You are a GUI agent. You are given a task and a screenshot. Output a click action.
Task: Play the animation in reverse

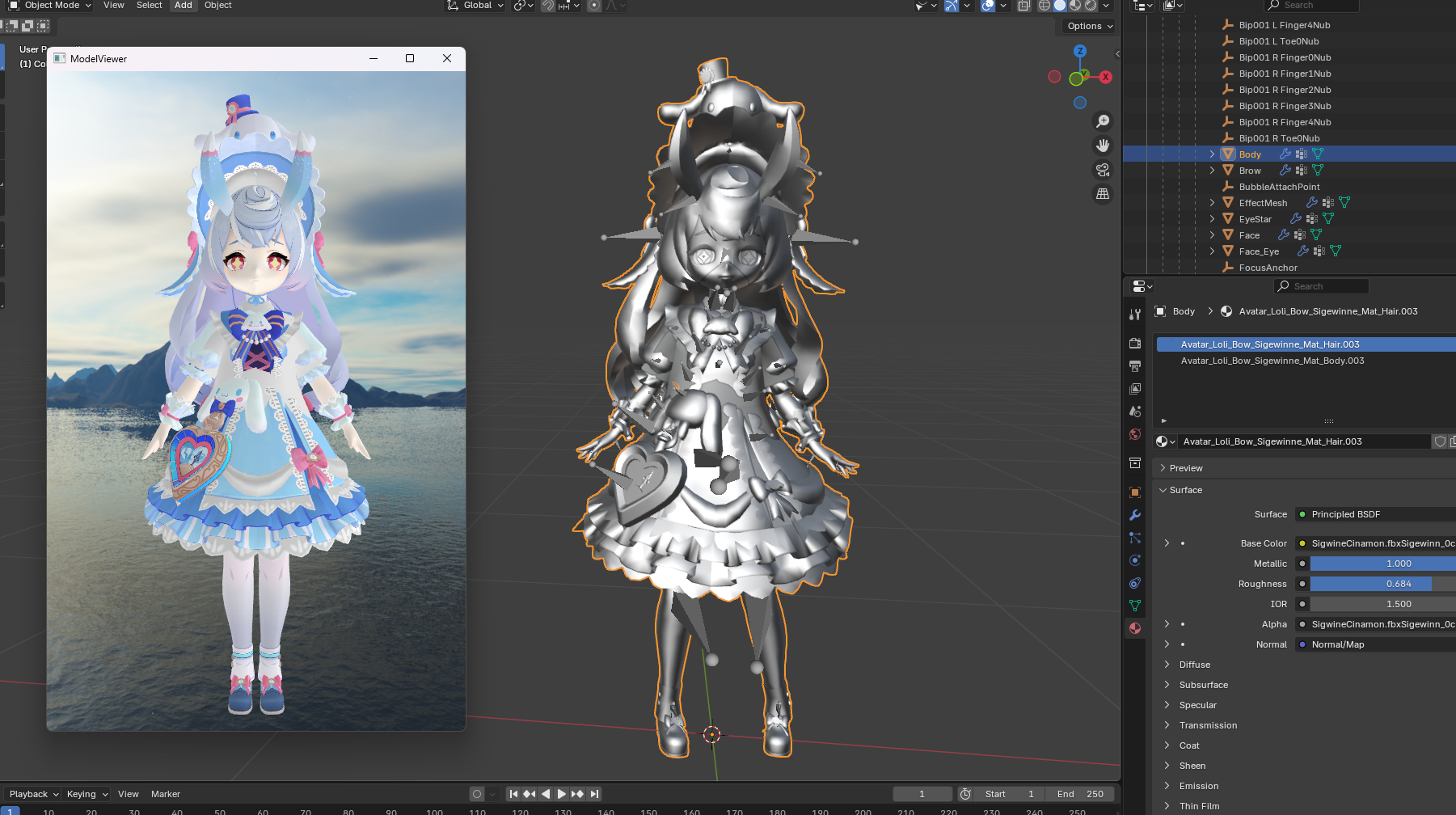tap(546, 794)
